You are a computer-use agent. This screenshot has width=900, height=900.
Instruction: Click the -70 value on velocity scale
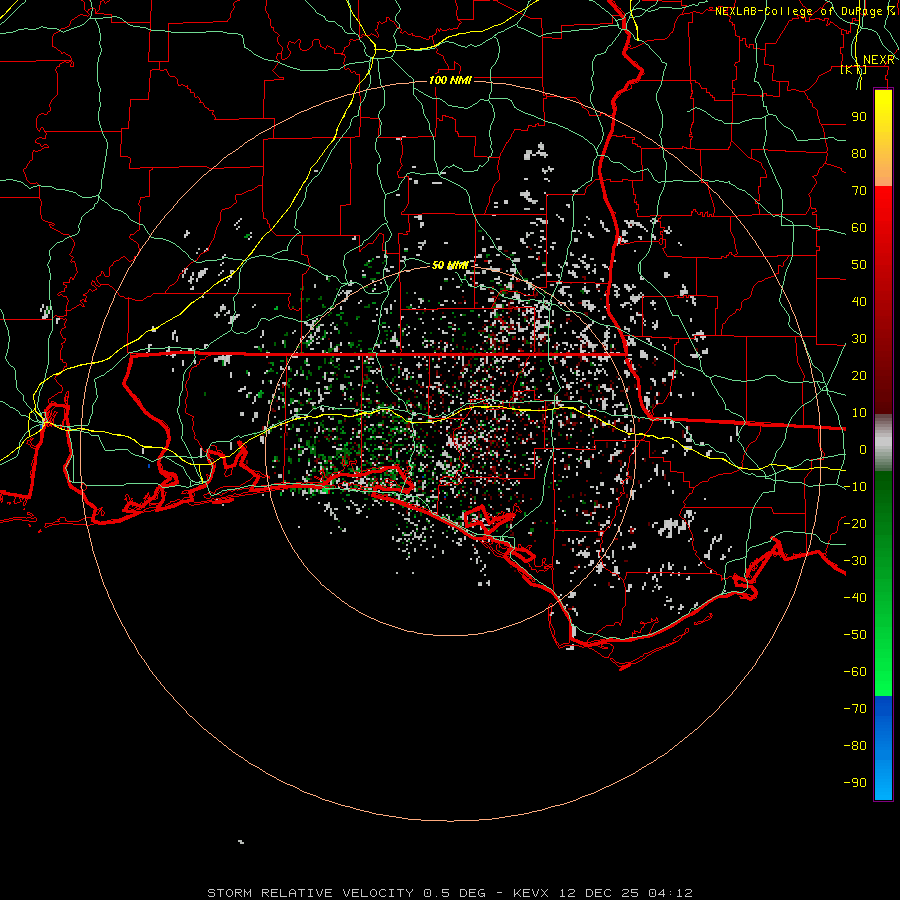coord(855,709)
